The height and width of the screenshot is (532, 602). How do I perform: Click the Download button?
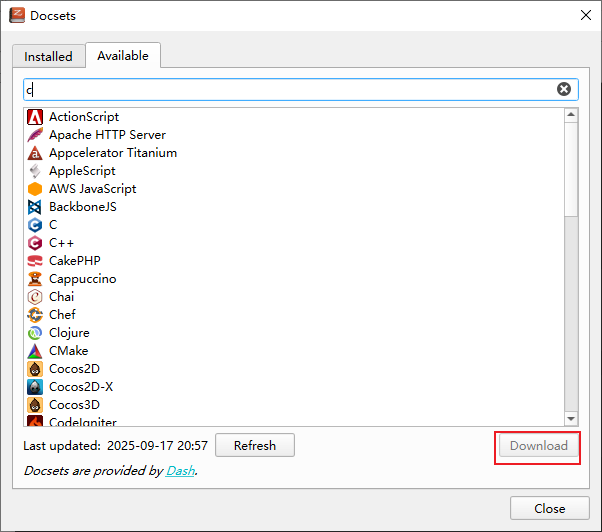click(538, 446)
